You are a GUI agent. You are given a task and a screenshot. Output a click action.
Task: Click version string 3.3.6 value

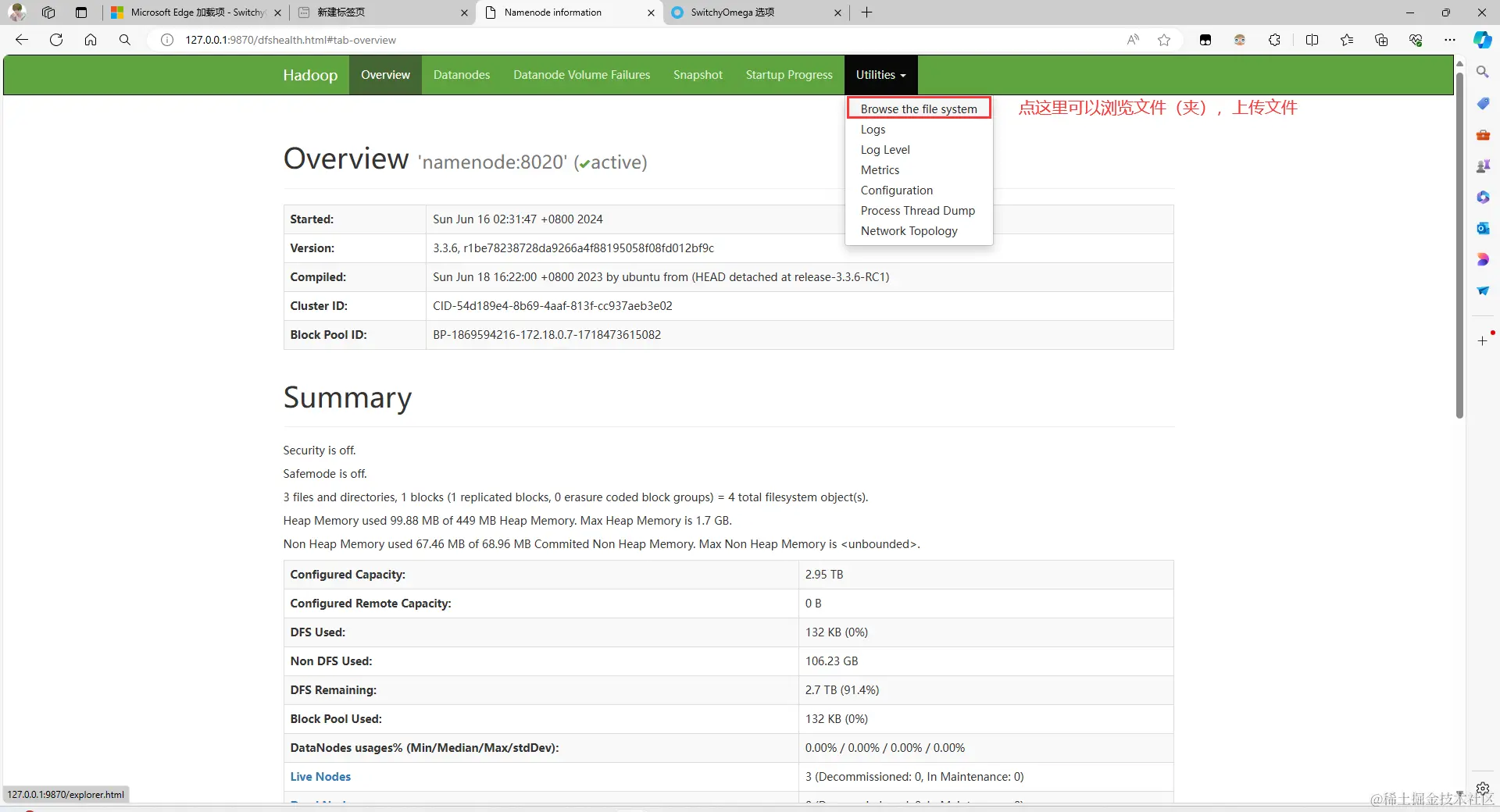(x=573, y=248)
